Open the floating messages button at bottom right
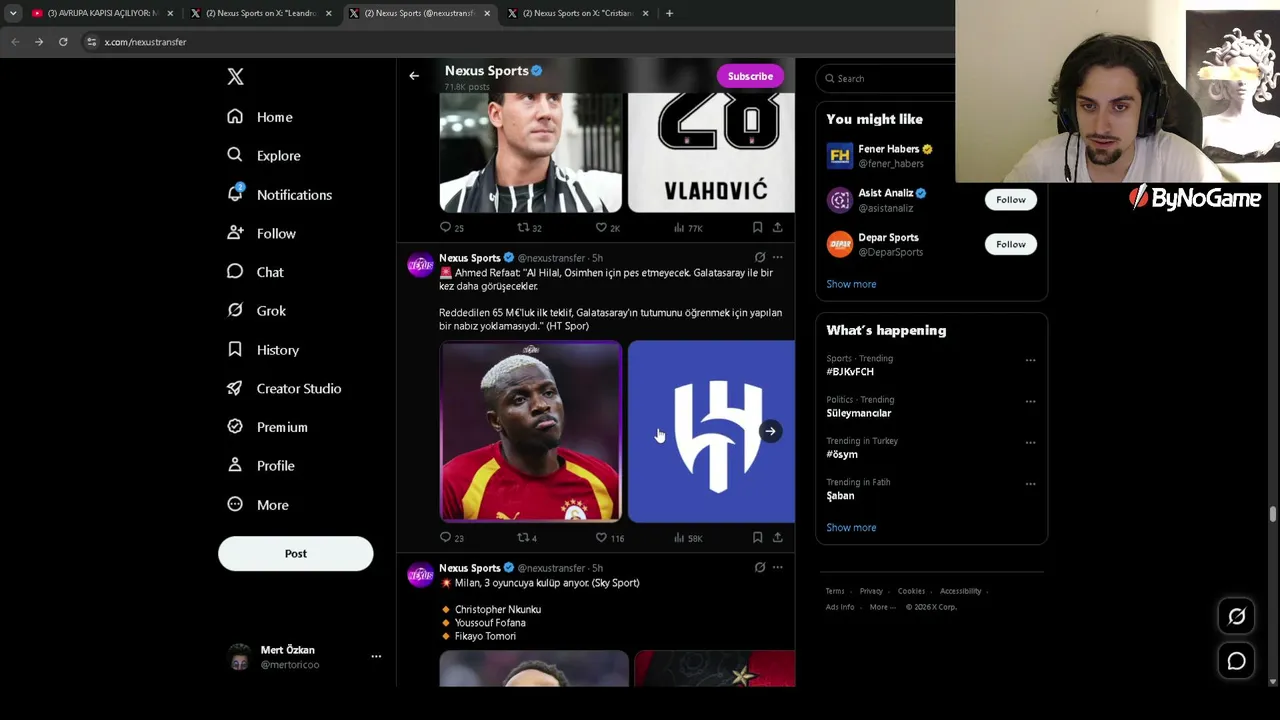The image size is (1280, 720). (x=1237, y=661)
